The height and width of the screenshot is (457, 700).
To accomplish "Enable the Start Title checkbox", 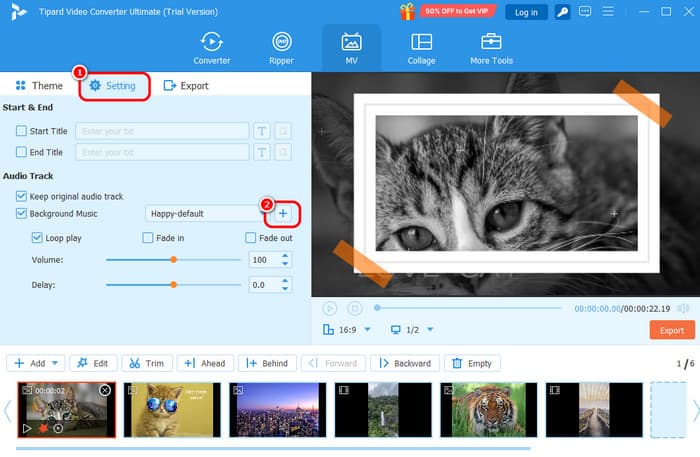I will coord(22,131).
